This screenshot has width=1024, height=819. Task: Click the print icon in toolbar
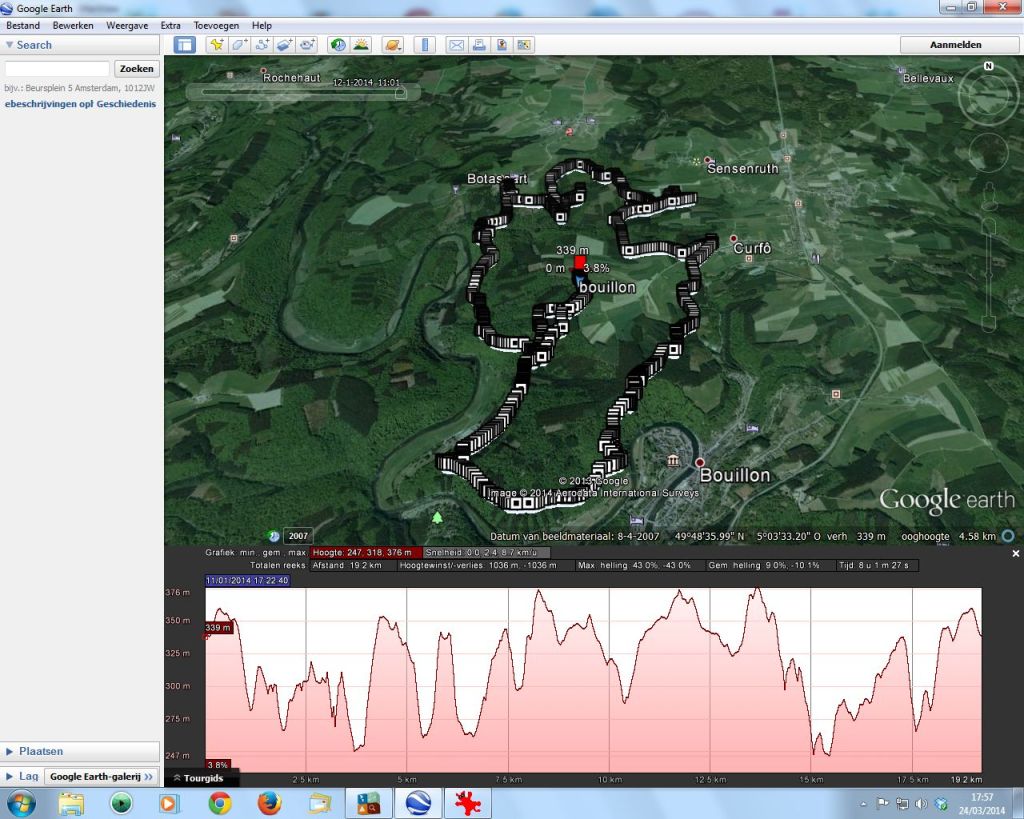click(x=479, y=45)
